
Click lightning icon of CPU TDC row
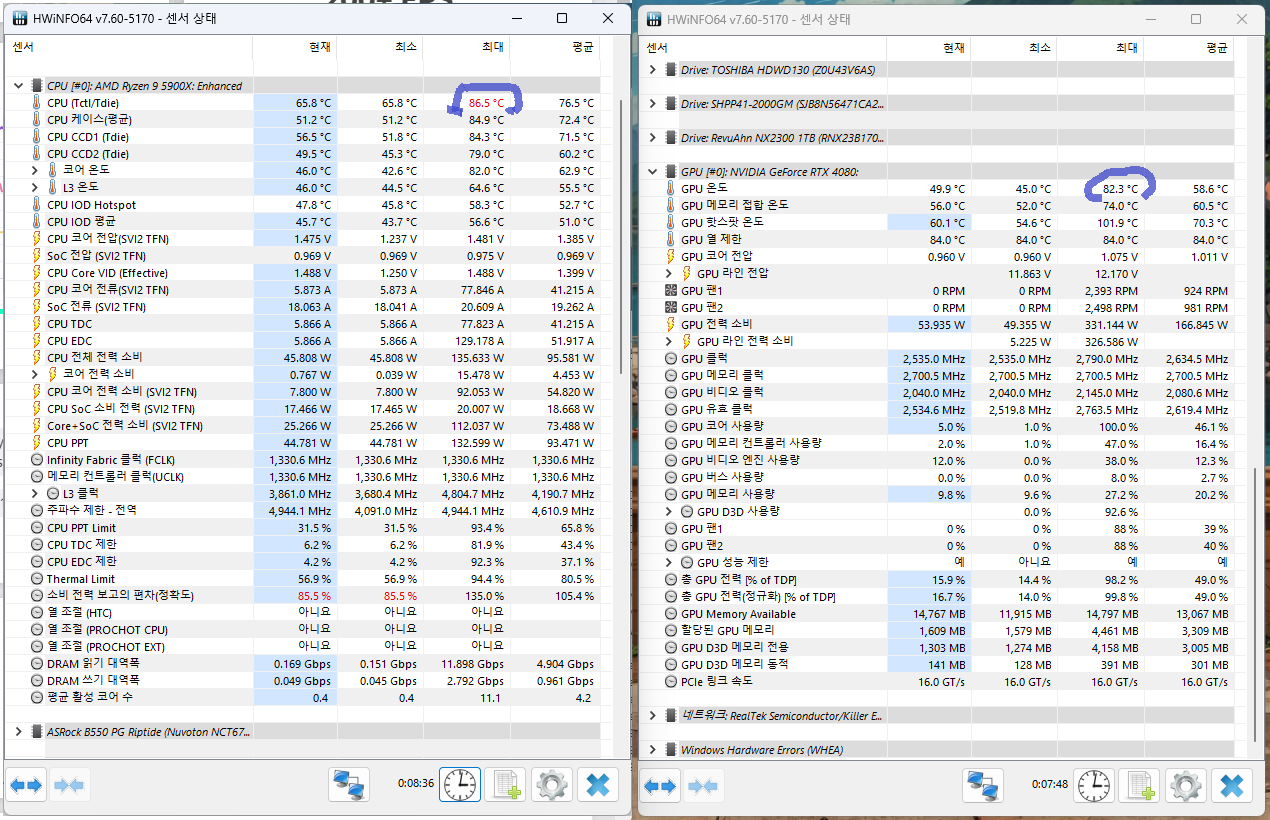click(x=36, y=324)
